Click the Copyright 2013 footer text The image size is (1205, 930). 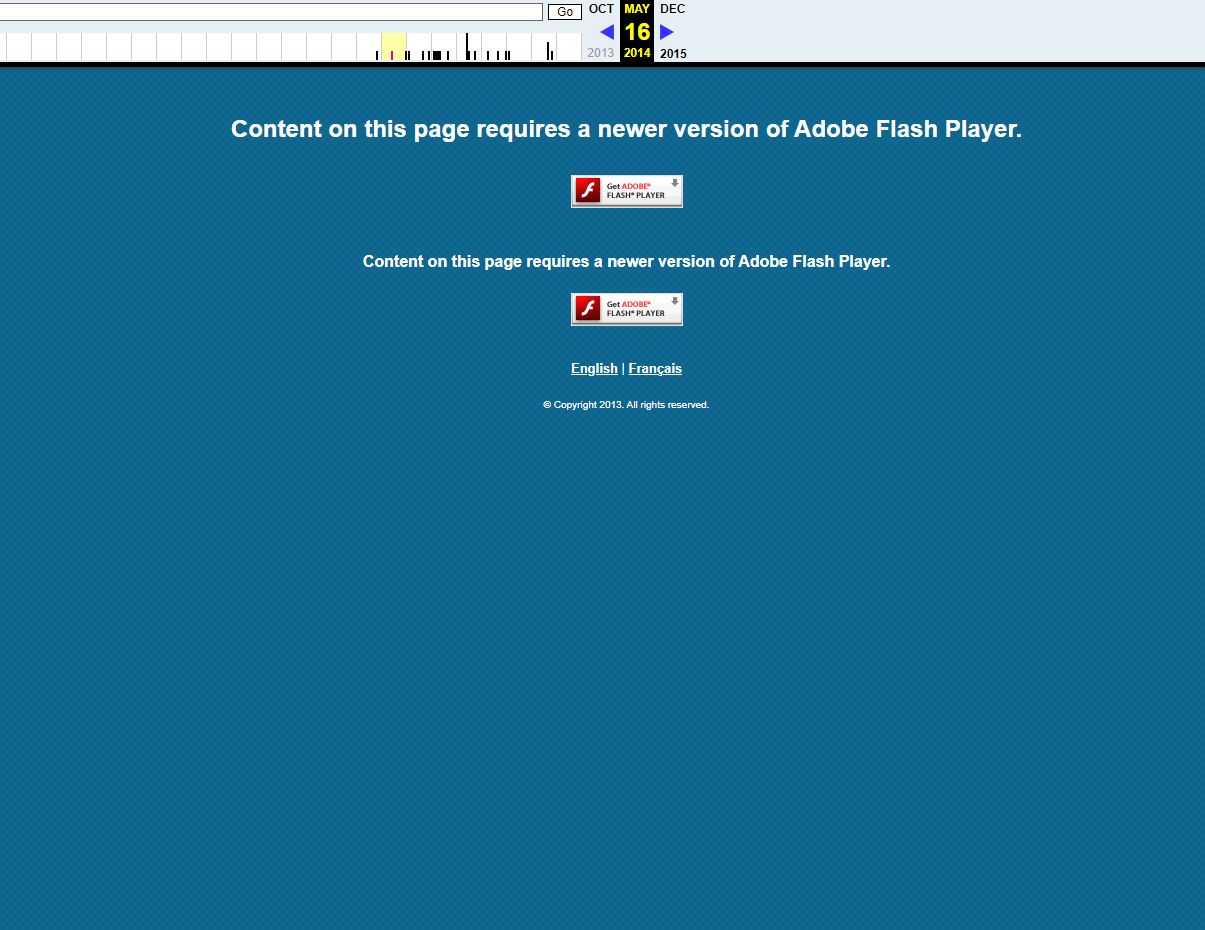(626, 405)
